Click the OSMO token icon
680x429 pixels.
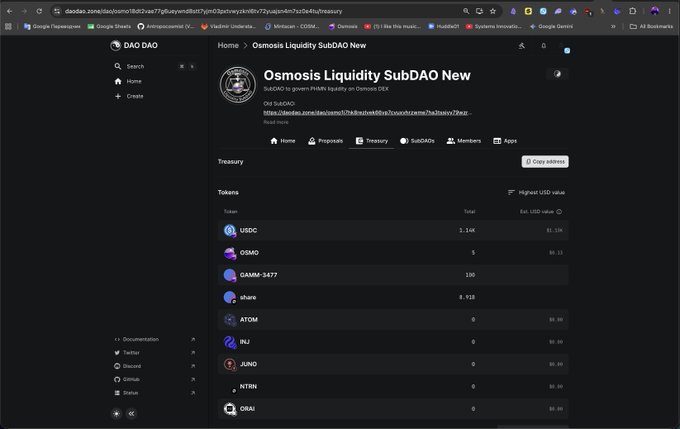pos(230,253)
